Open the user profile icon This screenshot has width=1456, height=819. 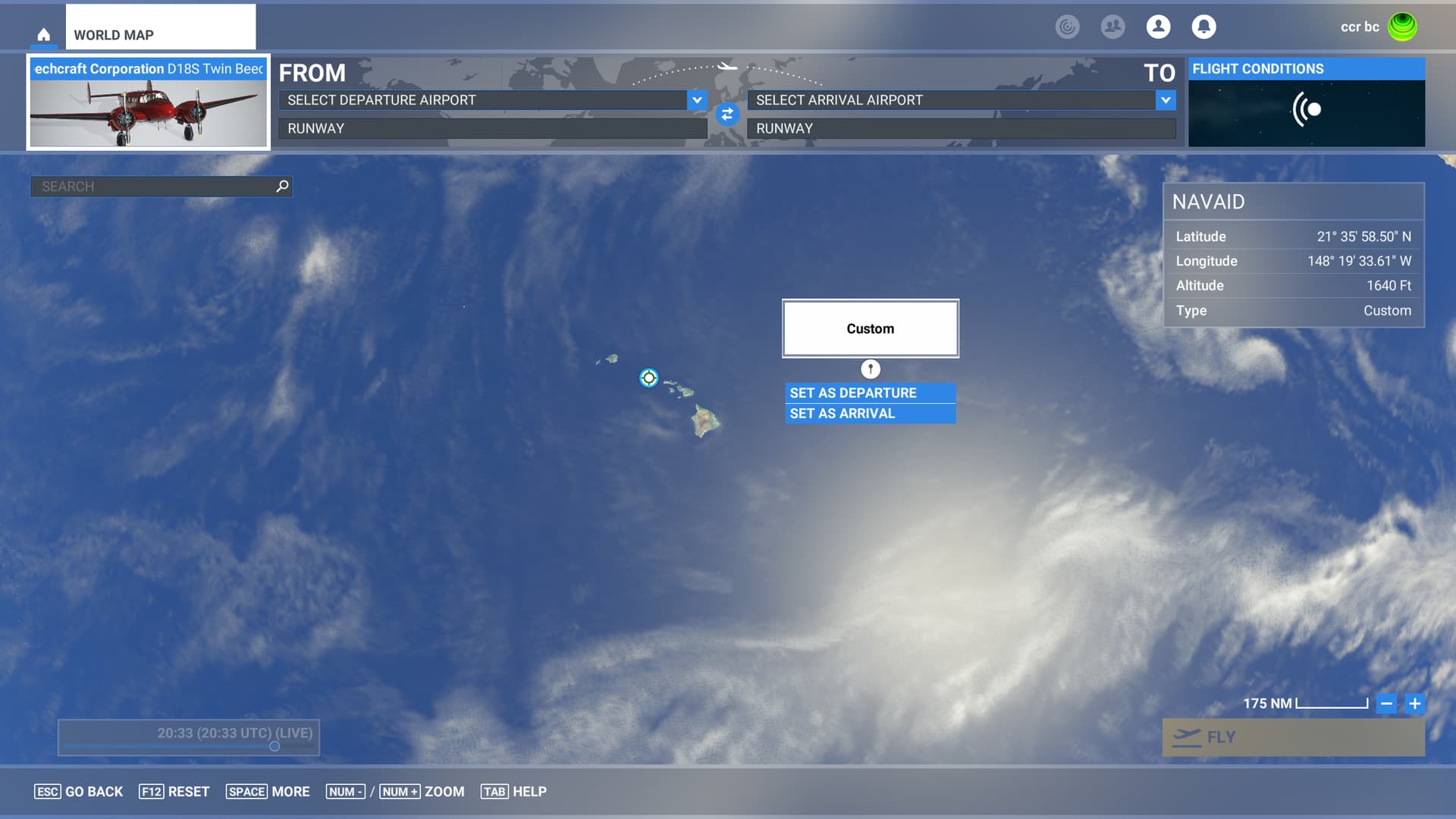coord(1158,27)
